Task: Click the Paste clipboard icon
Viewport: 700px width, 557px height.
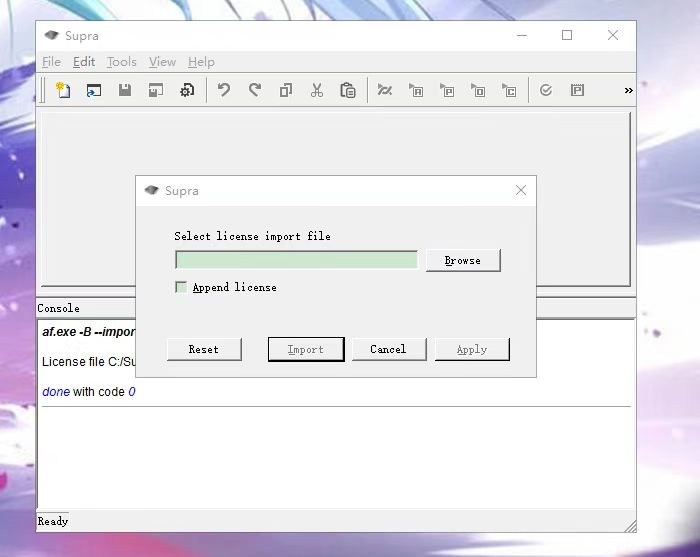Action: click(x=348, y=90)
